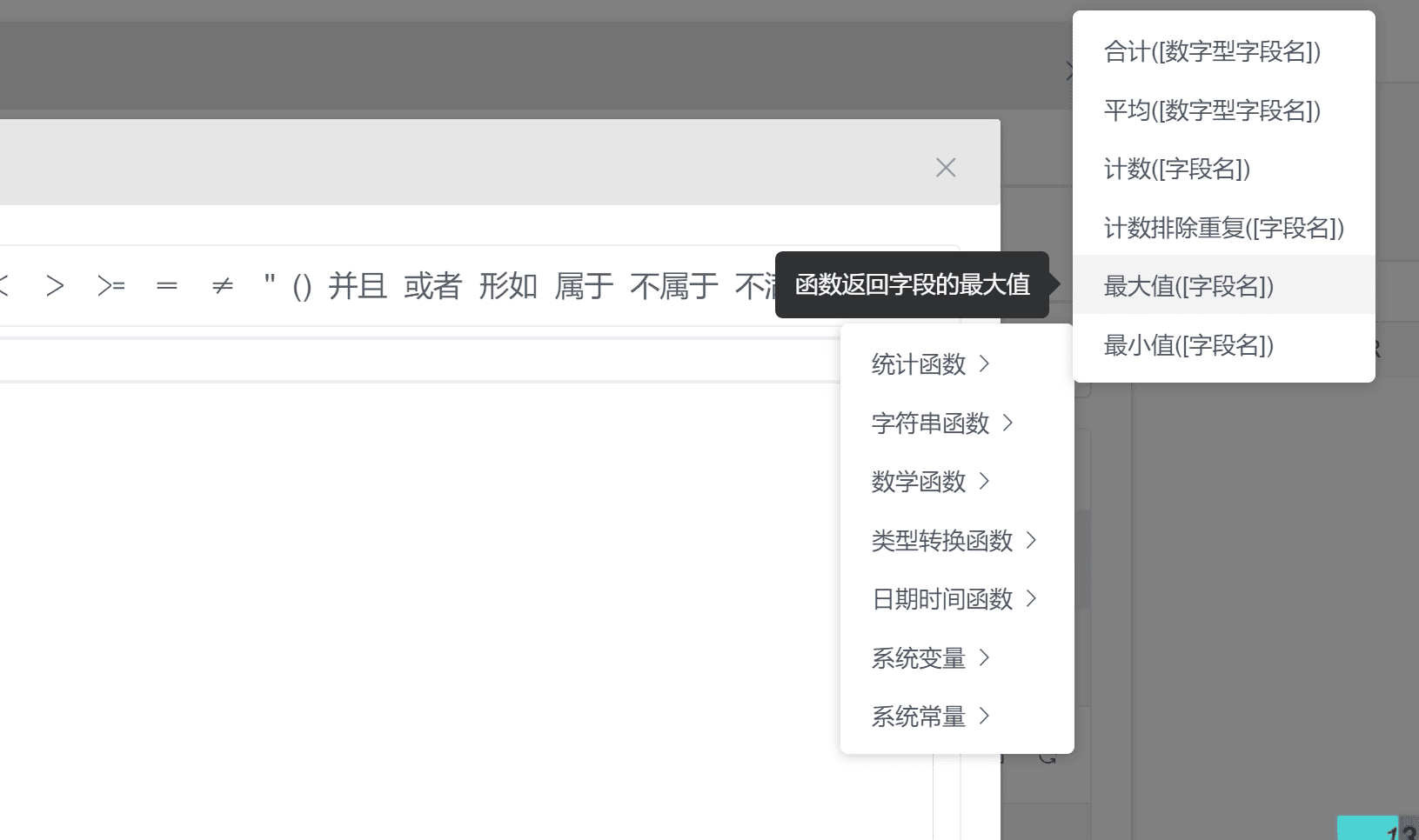
Task: Choose 最小值([字段名]) function
Action: 1224,345
